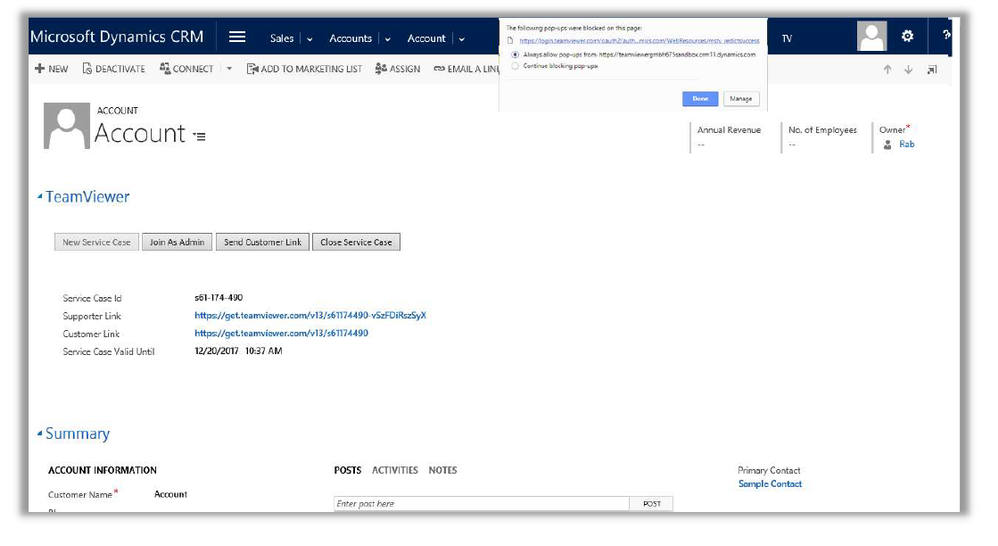Image resolution: width=998 pixels, height=546 pixels.
Task: Go to next record with down arrow
Action: coord(908,69)
